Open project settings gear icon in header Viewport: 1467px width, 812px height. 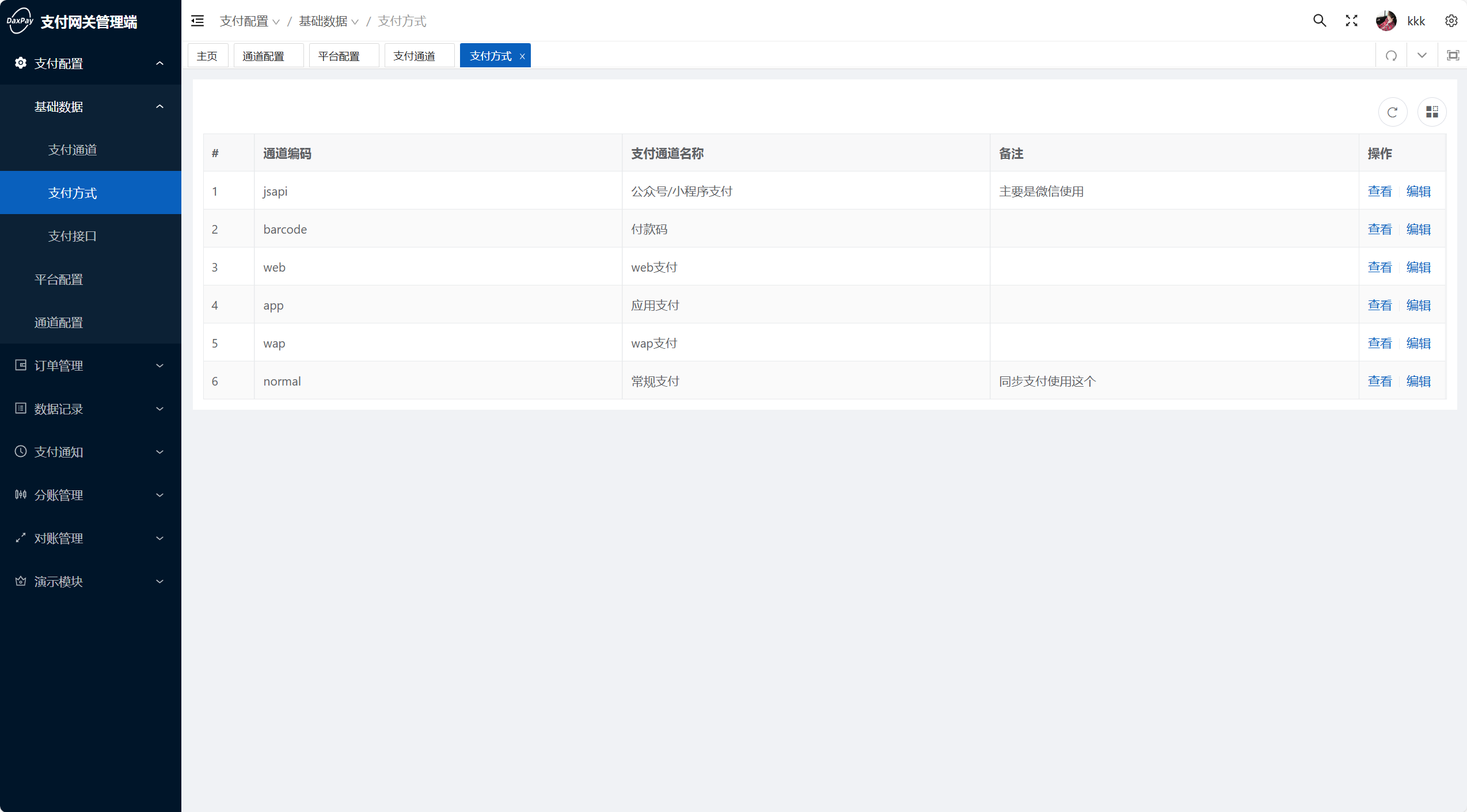pos(1451,21)
